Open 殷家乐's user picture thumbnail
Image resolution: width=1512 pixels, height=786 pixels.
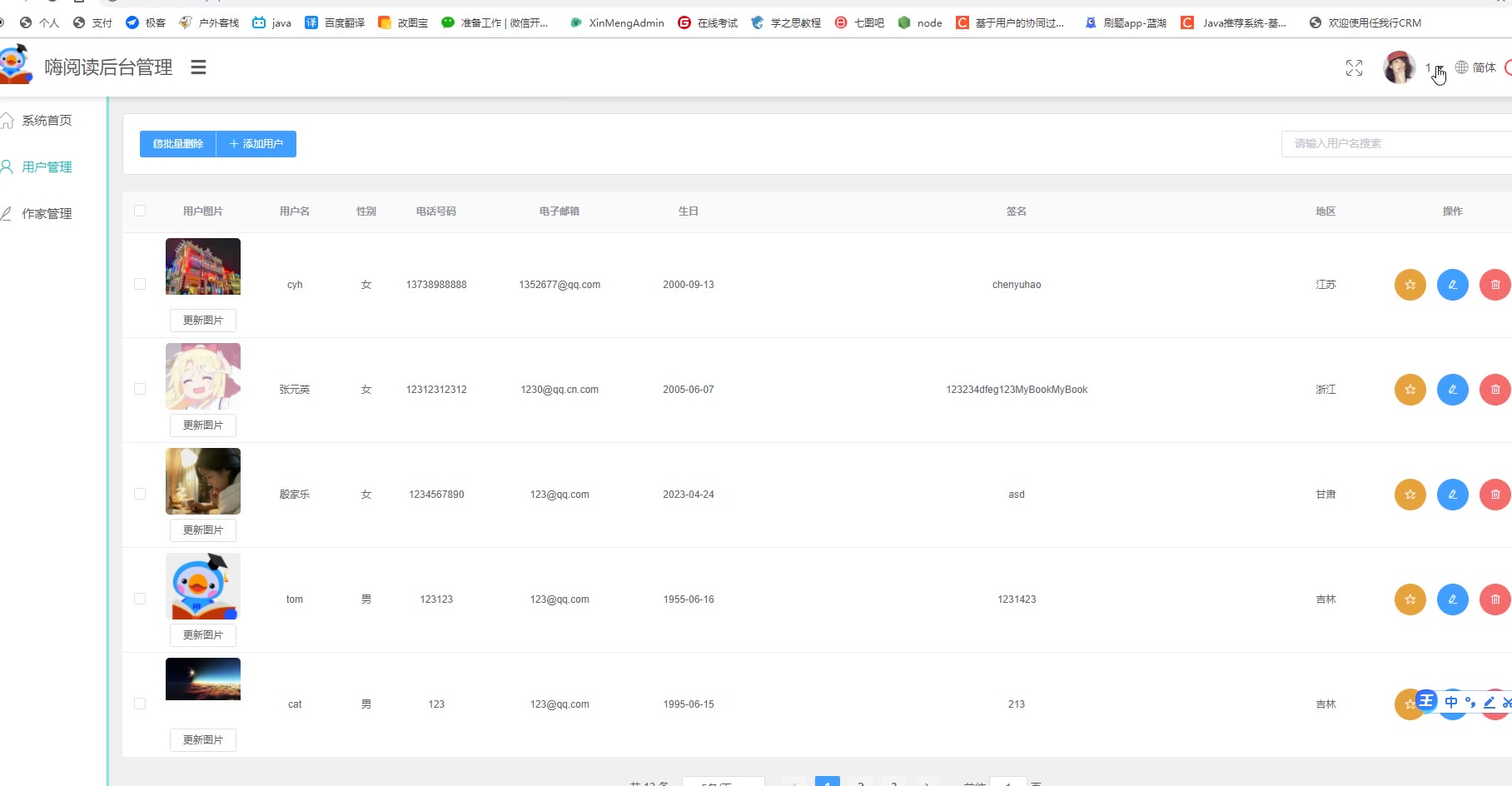pos(203,481)
